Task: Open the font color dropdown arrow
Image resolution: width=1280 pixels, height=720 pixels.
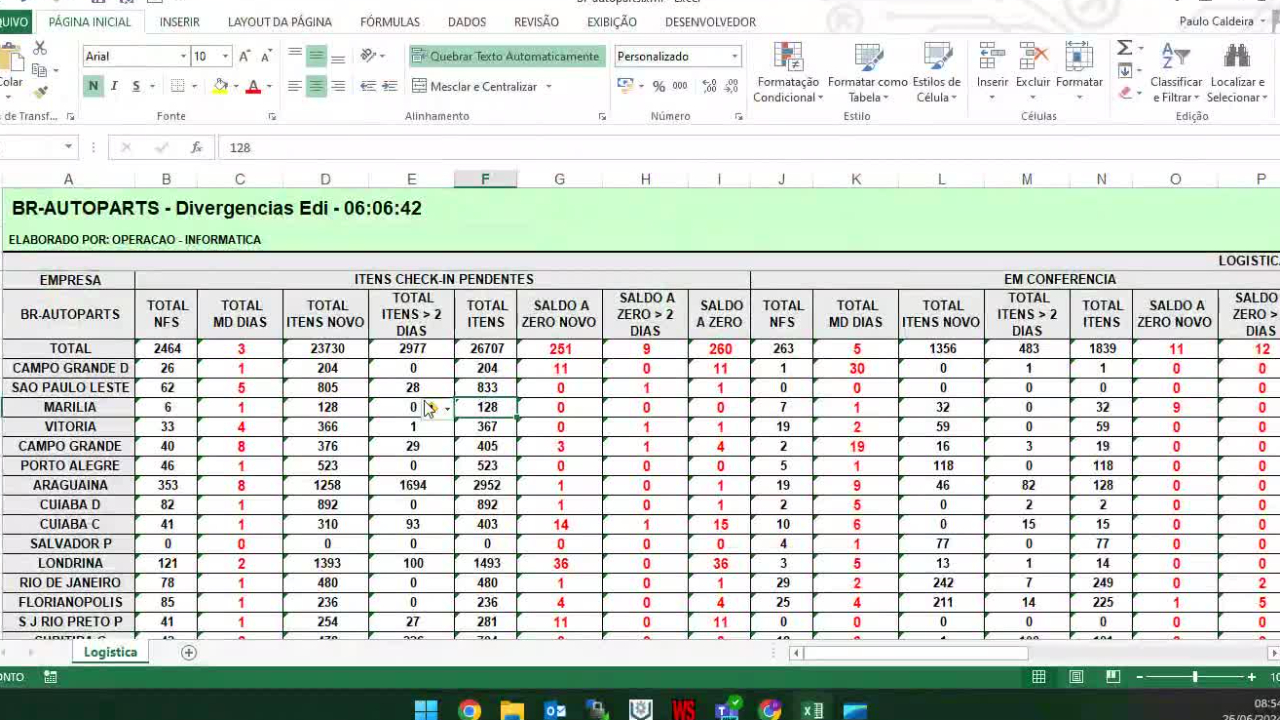Action: point(269,87)
